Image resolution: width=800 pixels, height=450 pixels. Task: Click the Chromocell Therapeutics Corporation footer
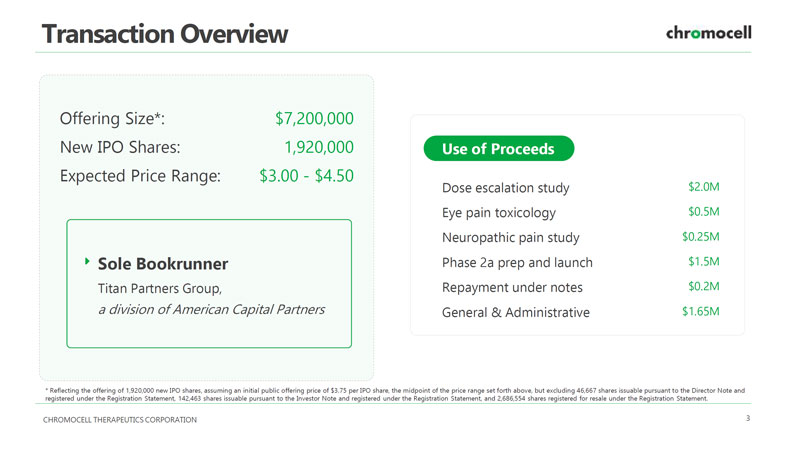tap(119, 419)
